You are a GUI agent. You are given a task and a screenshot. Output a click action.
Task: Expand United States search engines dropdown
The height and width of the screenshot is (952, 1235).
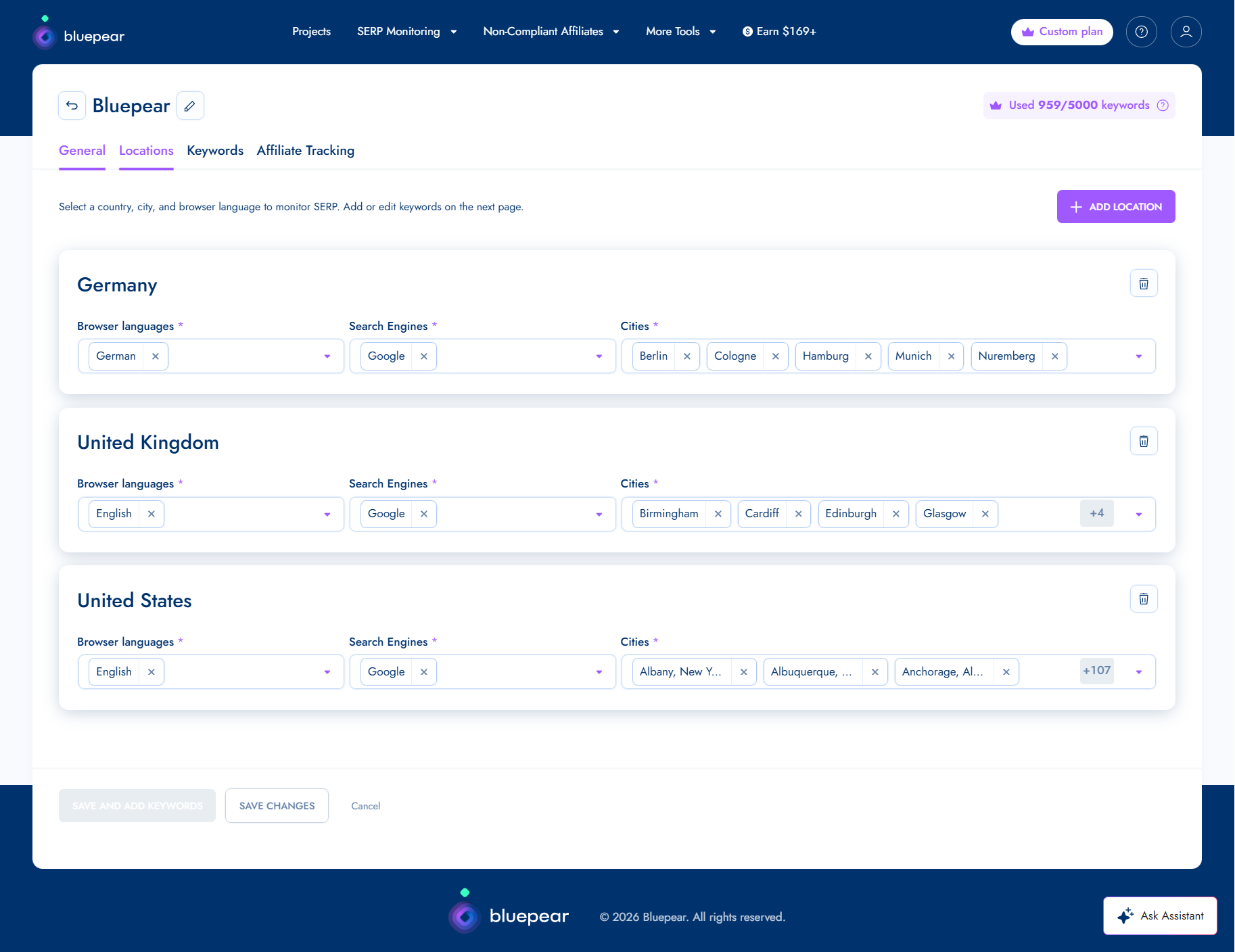pos(599,672)
